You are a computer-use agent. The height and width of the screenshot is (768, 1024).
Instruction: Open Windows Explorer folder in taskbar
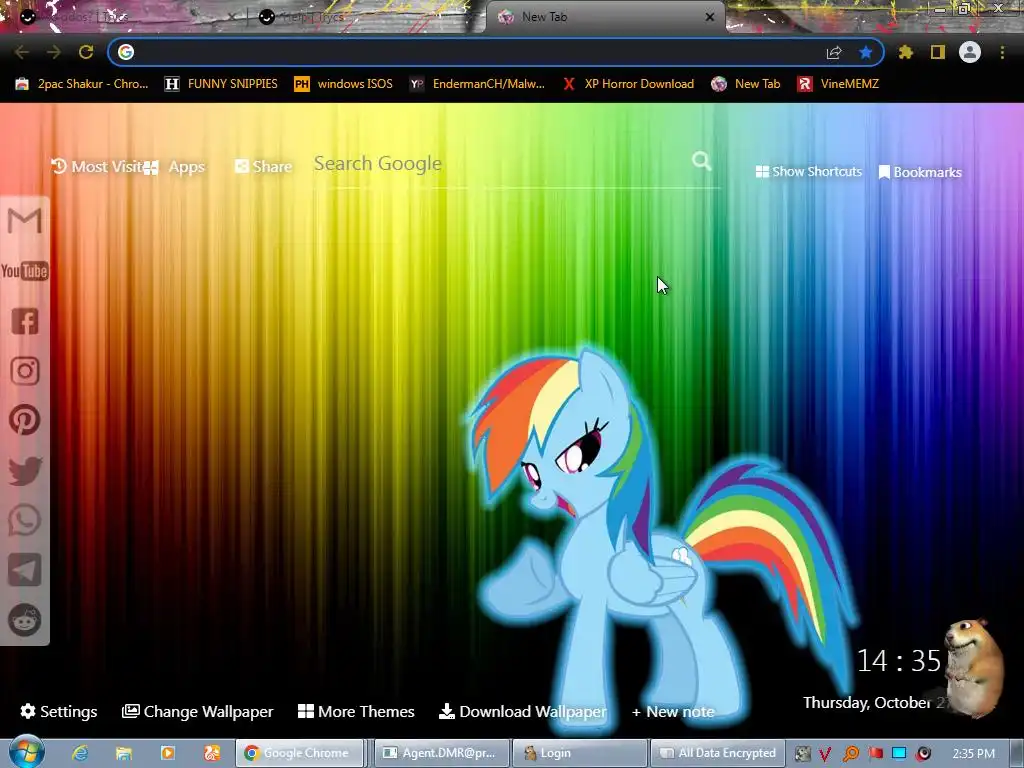[124, 753]
